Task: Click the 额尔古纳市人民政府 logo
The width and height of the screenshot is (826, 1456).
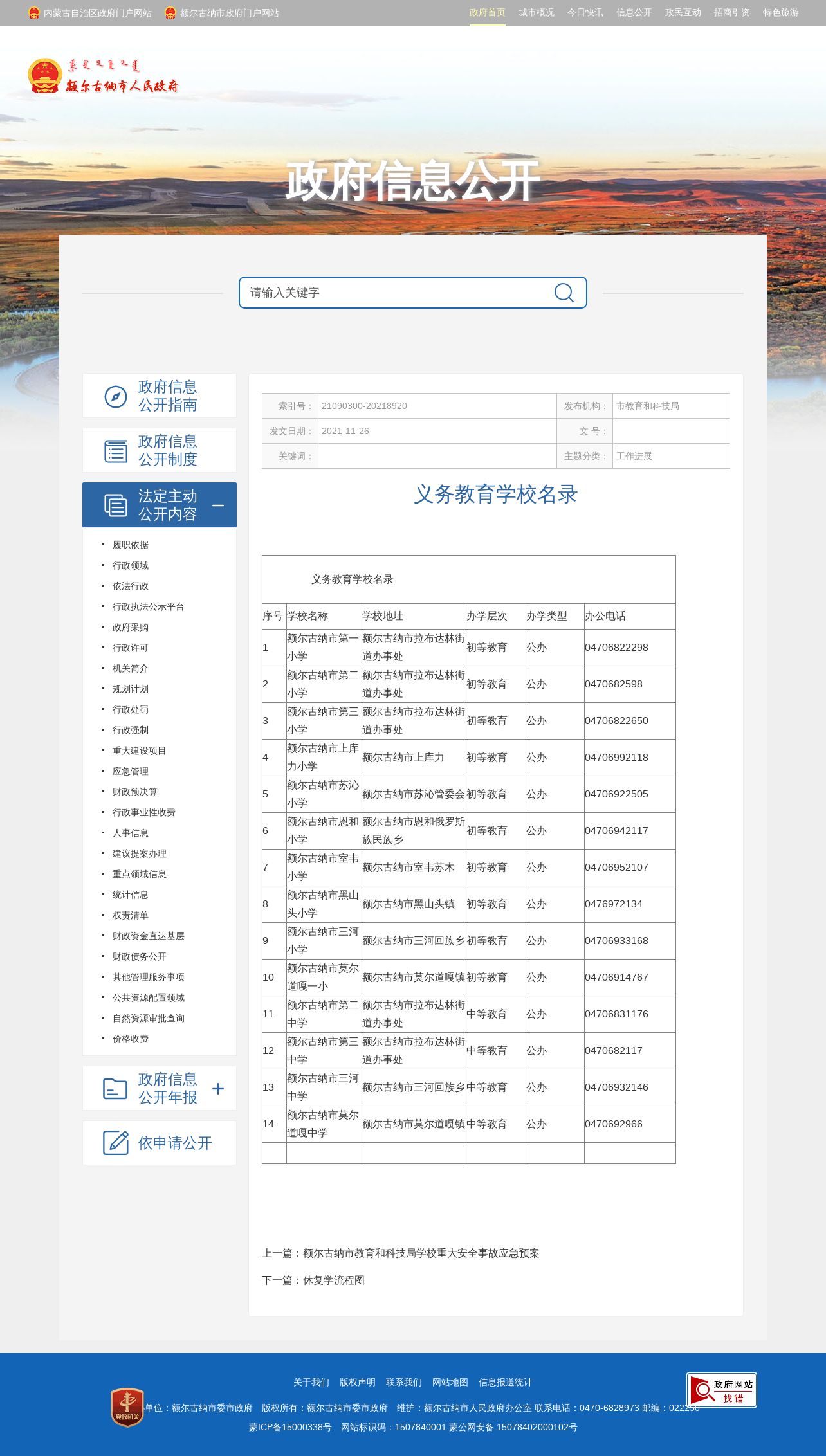Action: (x=103, y=76)
